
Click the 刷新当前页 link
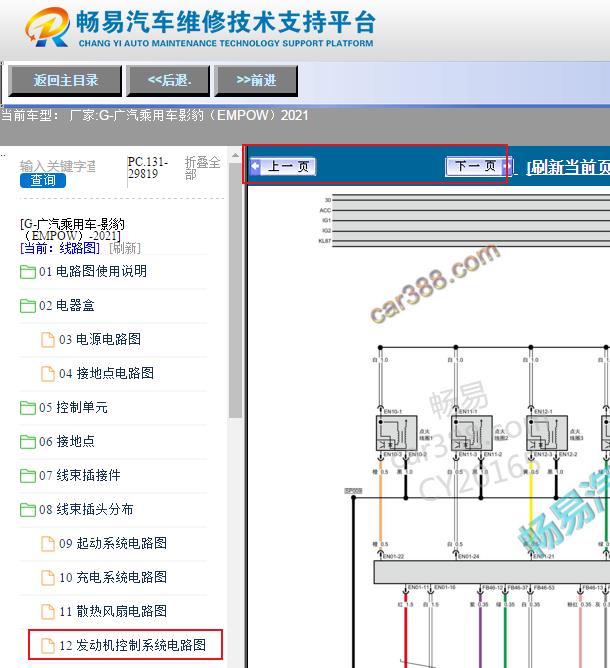[x=569, y=167]
